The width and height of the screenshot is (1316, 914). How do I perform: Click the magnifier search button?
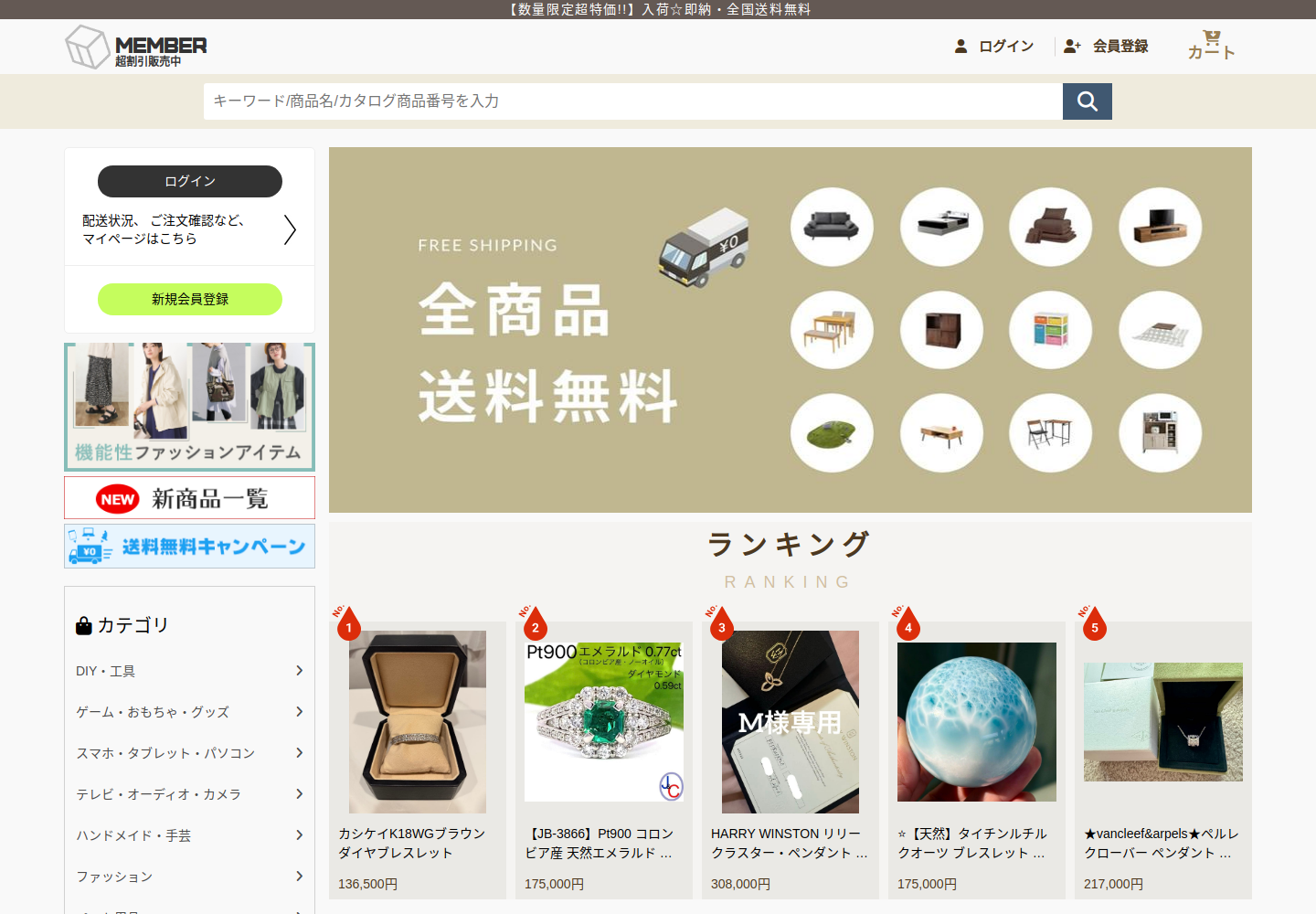click(1087, 101)
